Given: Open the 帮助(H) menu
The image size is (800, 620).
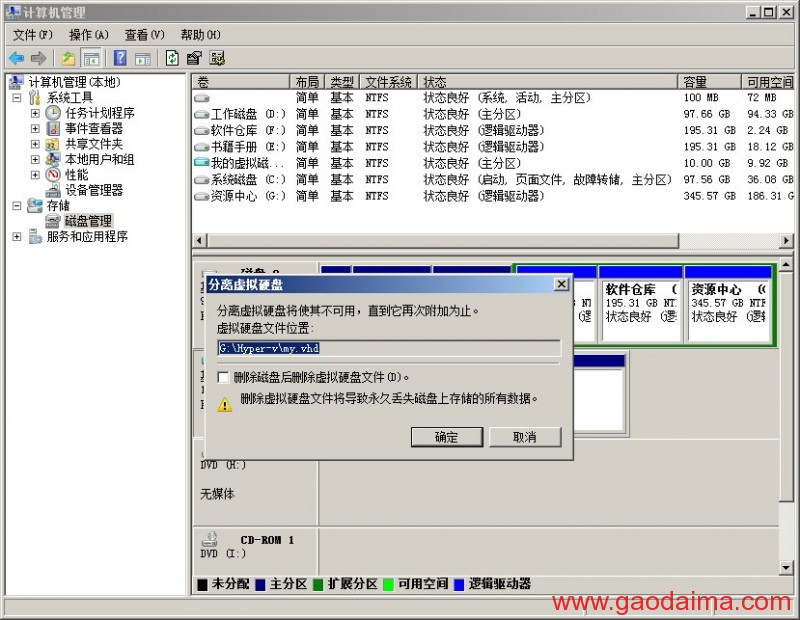Looking at the screenshot, I should coord(200,35).
